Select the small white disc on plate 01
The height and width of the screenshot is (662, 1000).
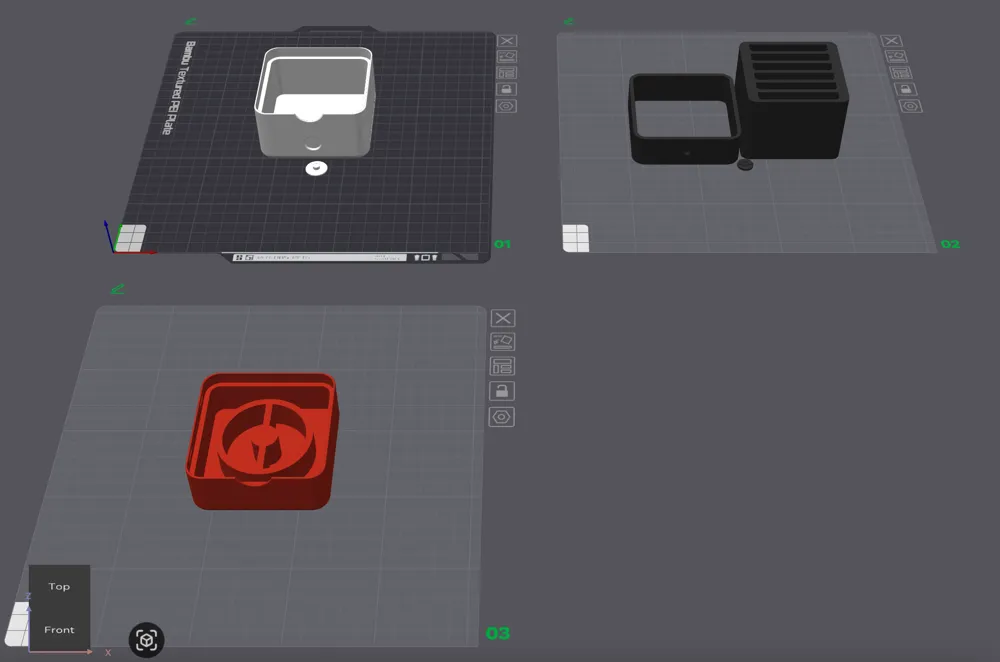(x=316, y=168)
